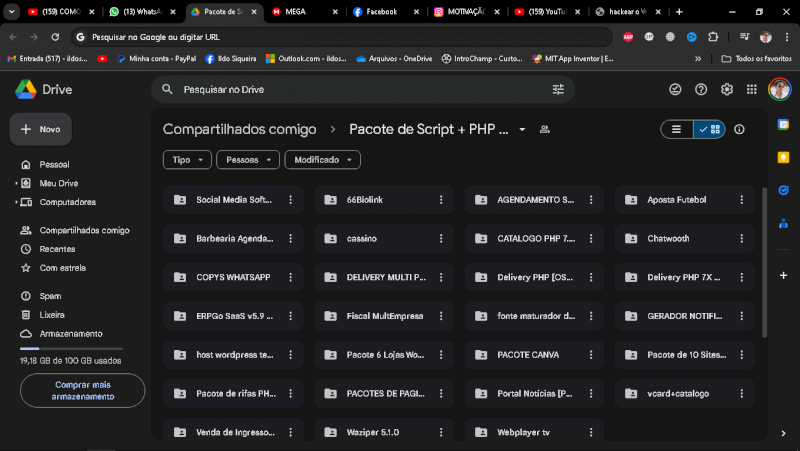Open Google Drive settings gear
This screenshot has height=451, width=800.
pos(726,90)
